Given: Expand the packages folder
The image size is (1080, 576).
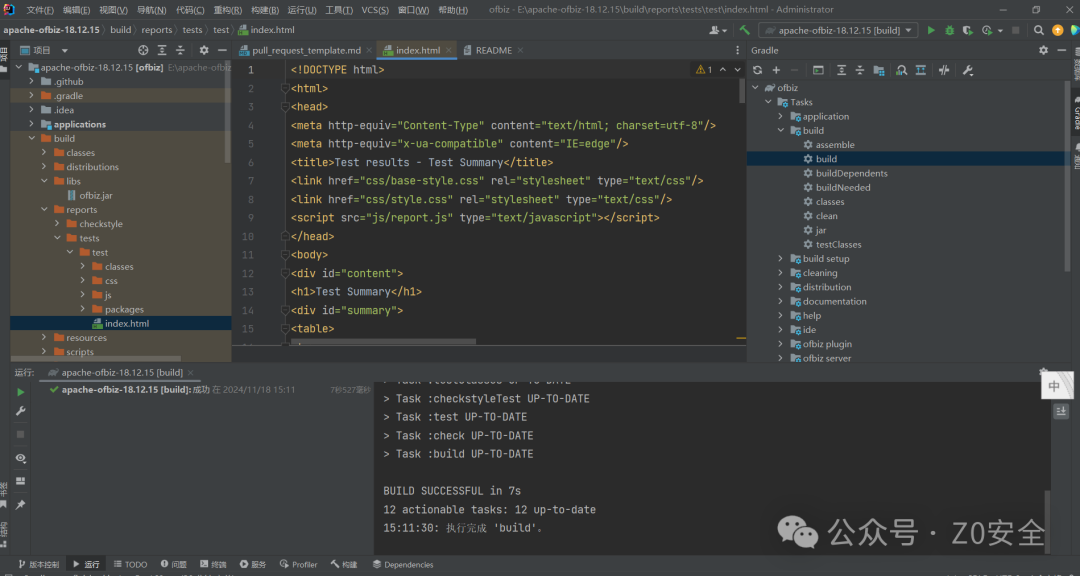Looking at the screenshot, I should (83, 309).
